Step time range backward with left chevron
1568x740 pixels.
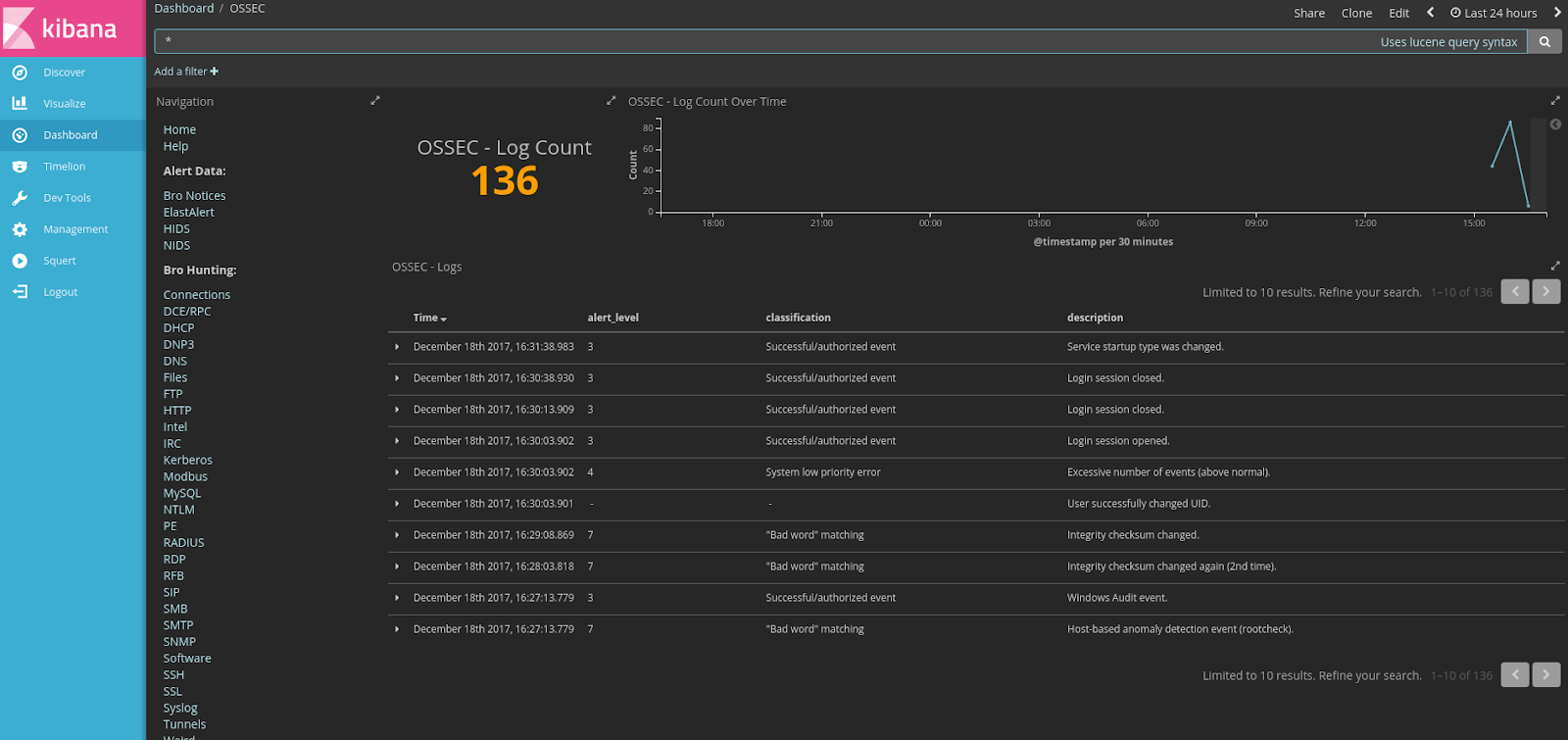coord(1430,13)
